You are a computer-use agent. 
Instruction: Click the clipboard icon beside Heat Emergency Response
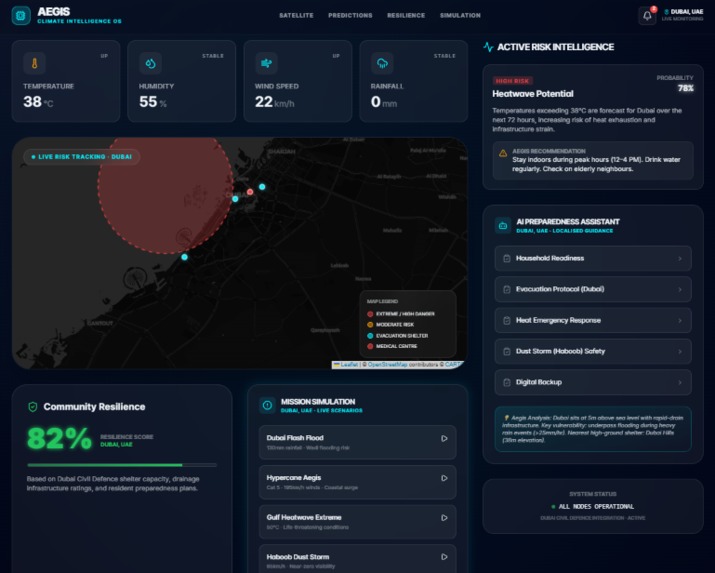pyautogui.click(x=507, y=320)
